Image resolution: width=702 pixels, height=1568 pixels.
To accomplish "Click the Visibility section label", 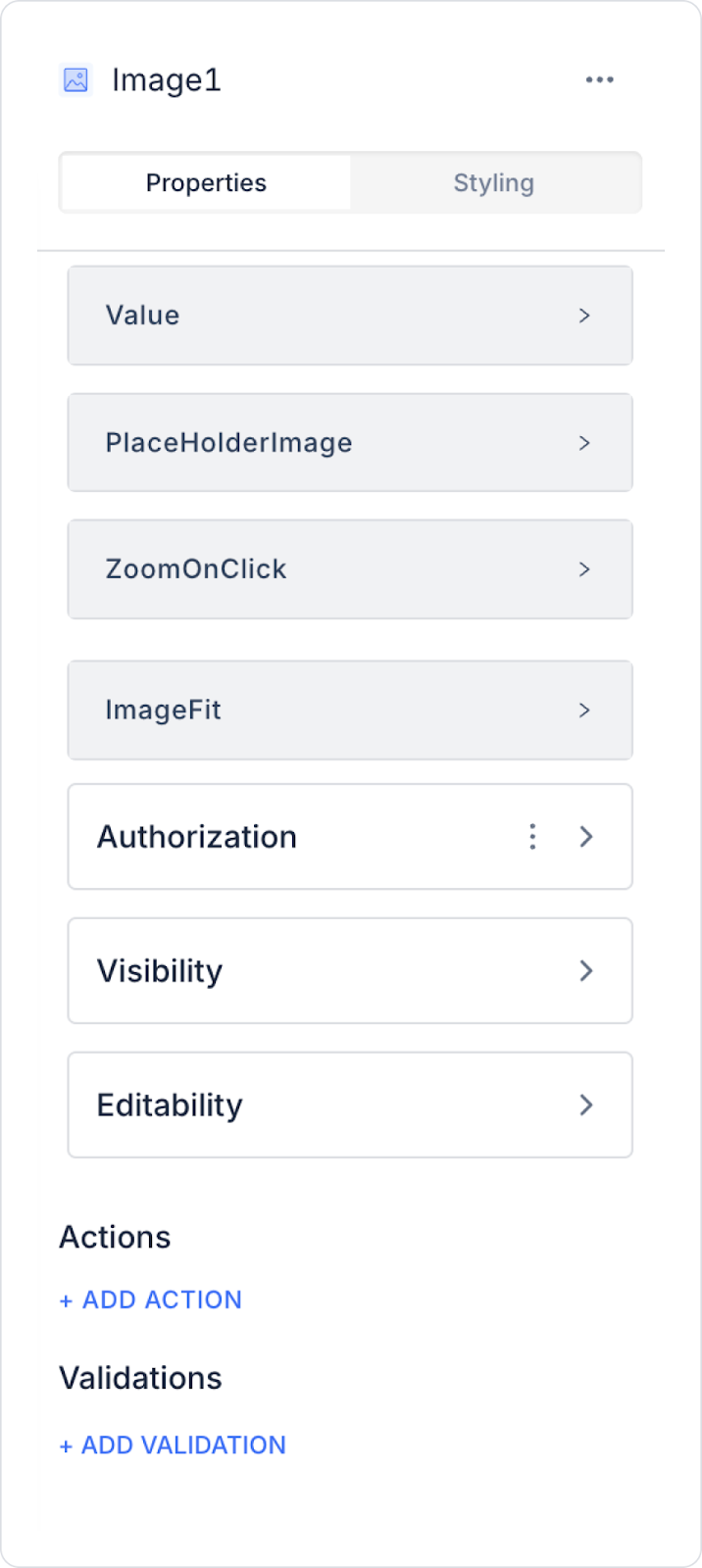I will pos(160,971).
